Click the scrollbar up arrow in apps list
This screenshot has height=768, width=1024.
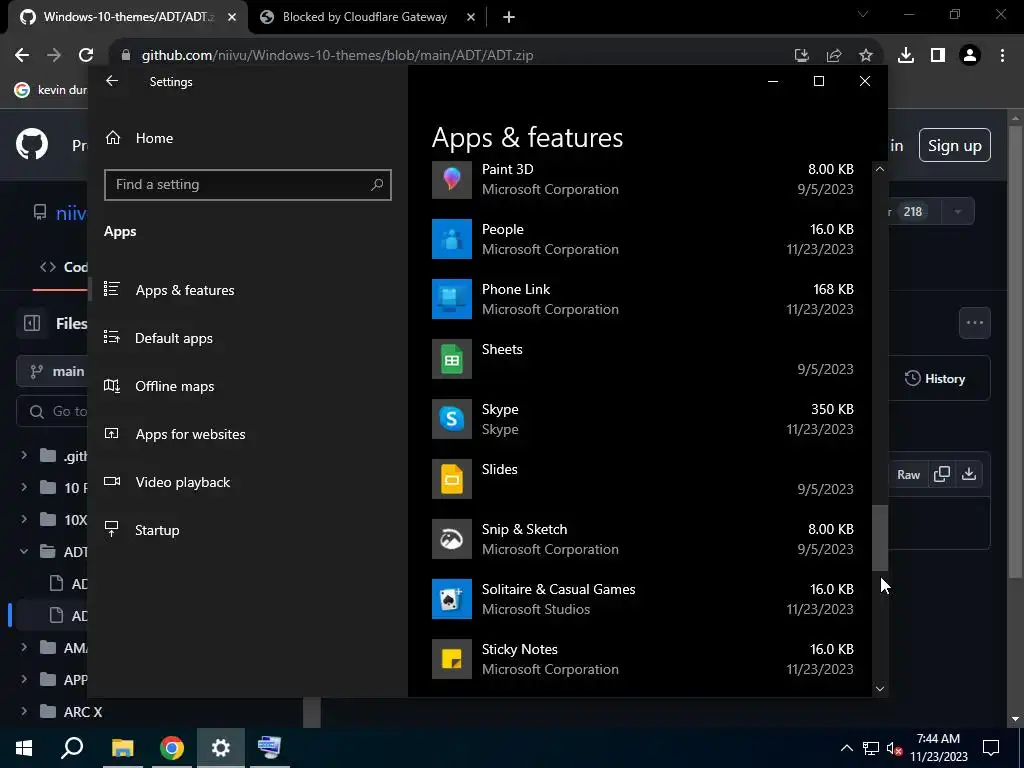[880, 169]
